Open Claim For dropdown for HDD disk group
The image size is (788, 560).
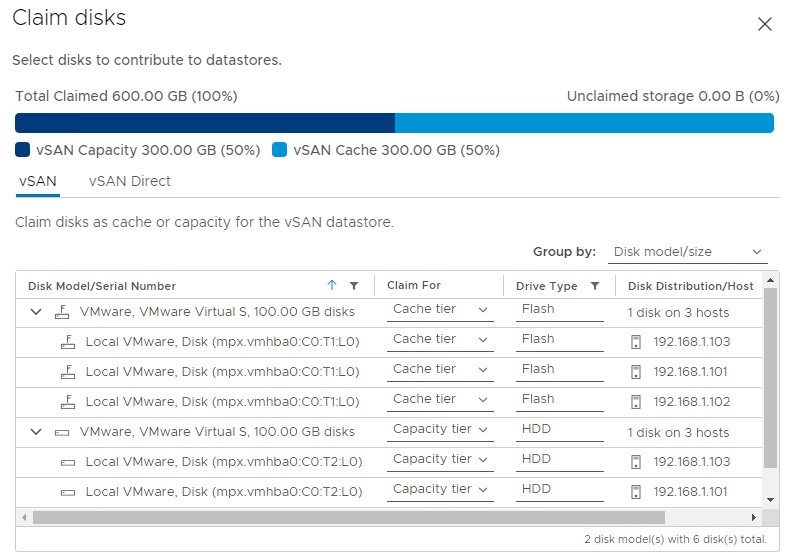[441, 430]
